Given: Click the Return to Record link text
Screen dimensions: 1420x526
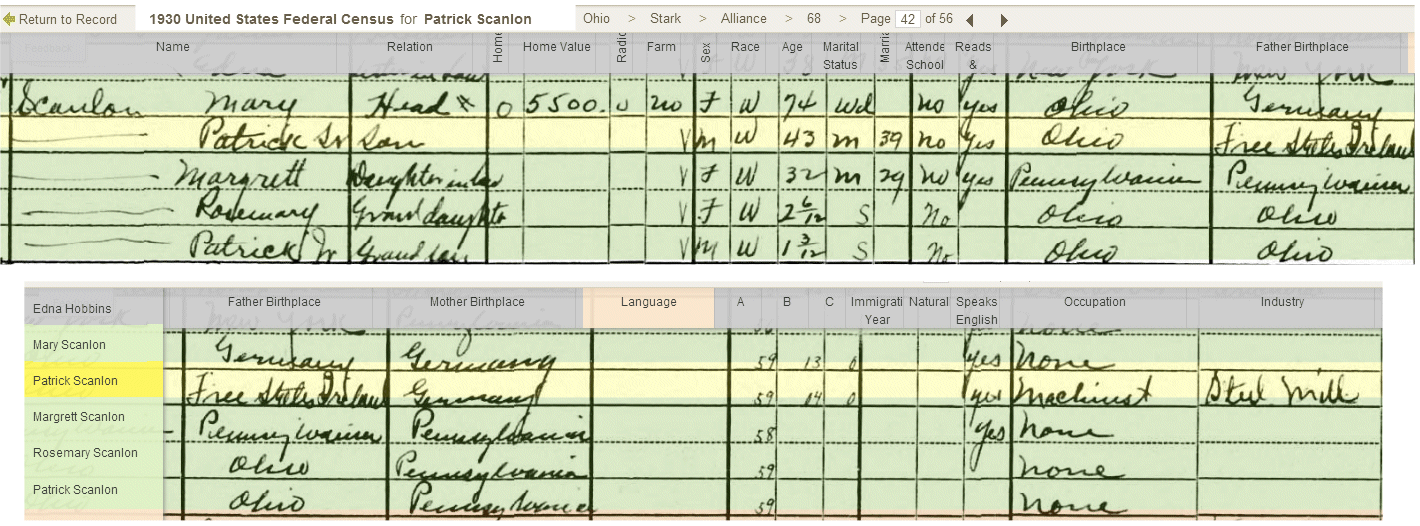Looking at the screenshot, I should pos(67,19).
